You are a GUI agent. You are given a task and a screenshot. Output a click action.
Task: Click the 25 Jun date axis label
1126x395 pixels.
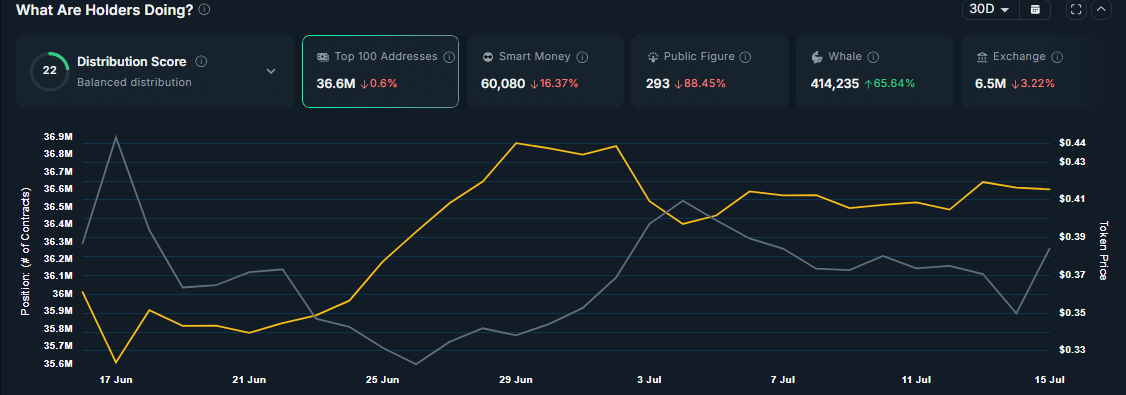click(382, 379)
